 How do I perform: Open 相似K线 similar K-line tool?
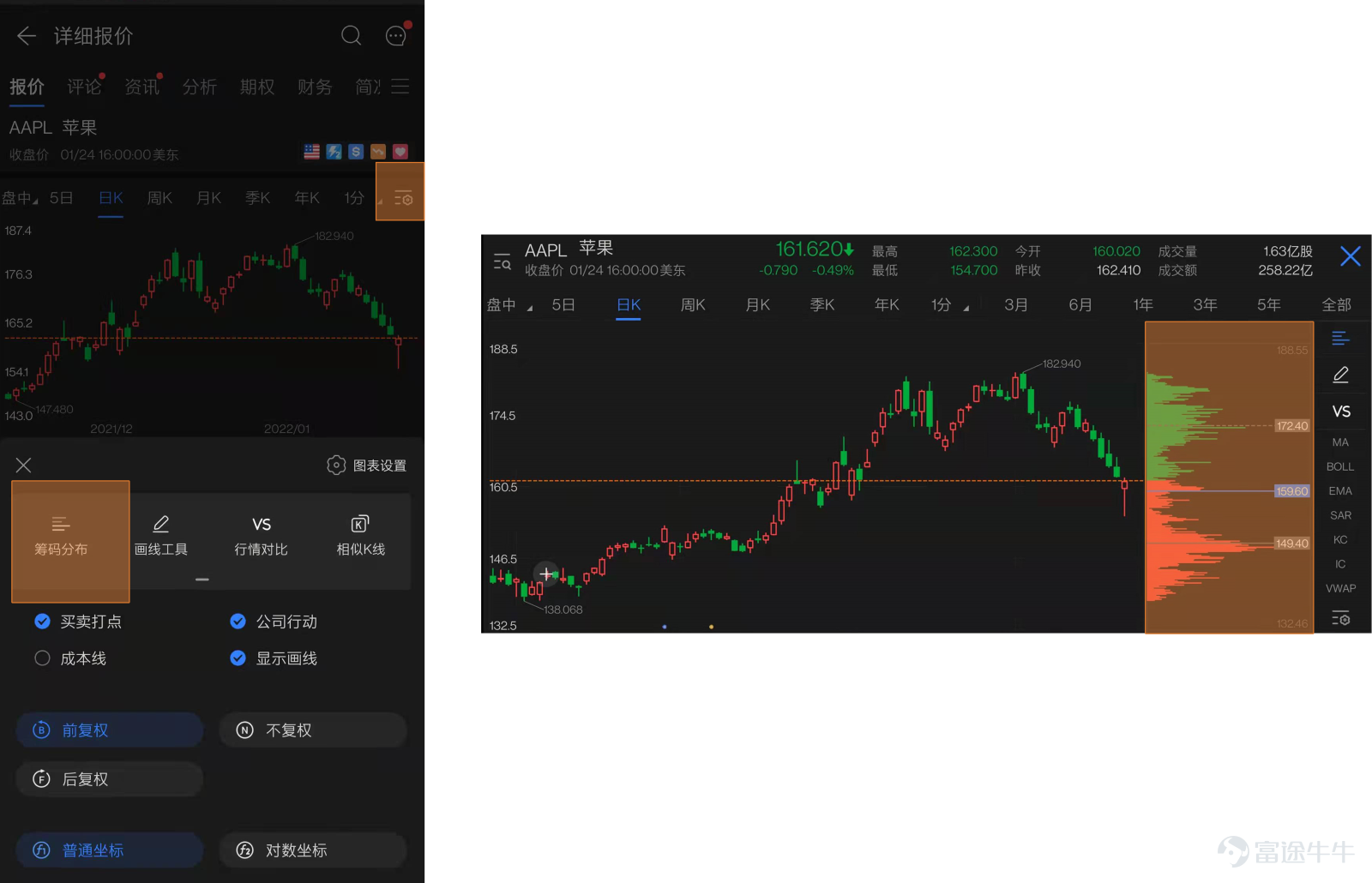coord(360,537)
